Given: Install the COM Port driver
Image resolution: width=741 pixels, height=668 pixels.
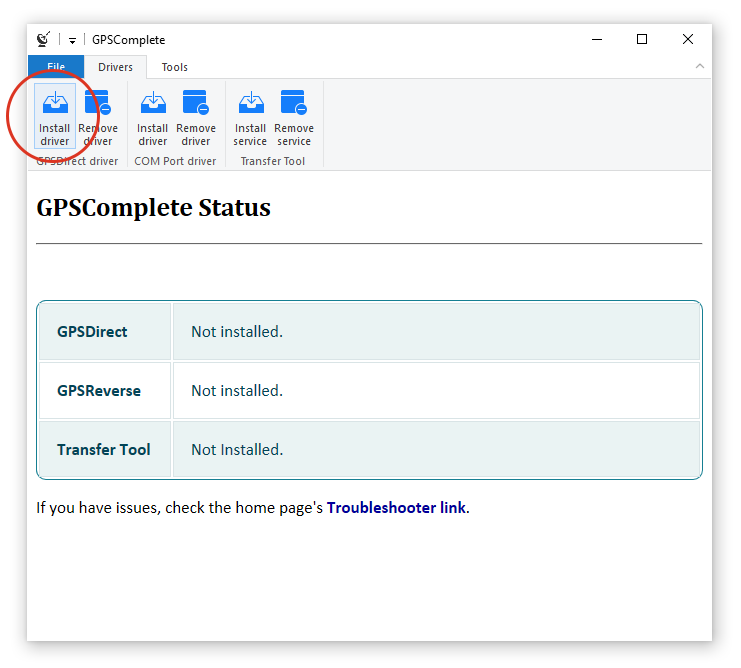Looking at the screenshot, I should 153,116.
